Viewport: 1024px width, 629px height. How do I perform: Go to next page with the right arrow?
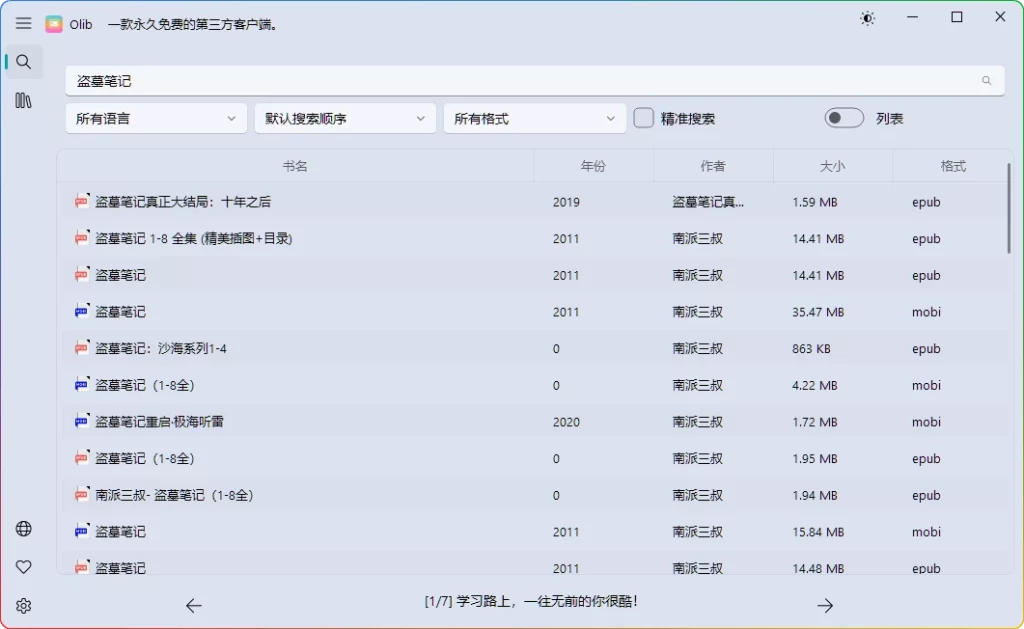click(824, 605)
